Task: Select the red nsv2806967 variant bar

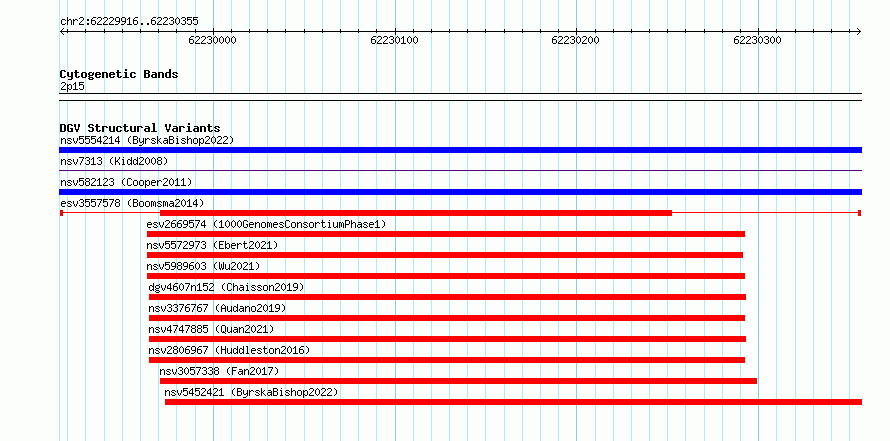Action: pos(447,360)
